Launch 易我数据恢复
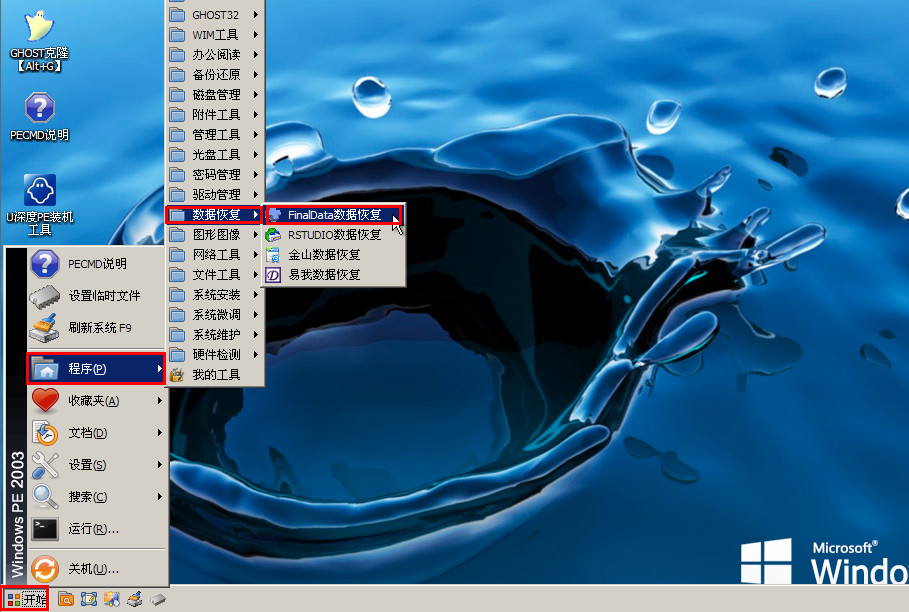Image resolution: width=909 pixels, height=612 pixels. [334, 274]
